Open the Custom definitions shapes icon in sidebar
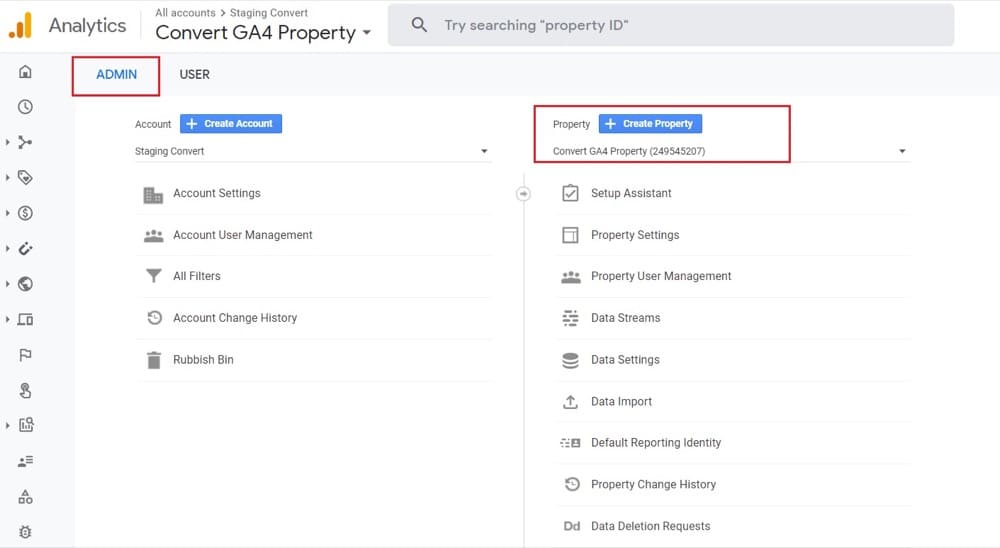1000x548 pixels. click(x=25, y=496)
